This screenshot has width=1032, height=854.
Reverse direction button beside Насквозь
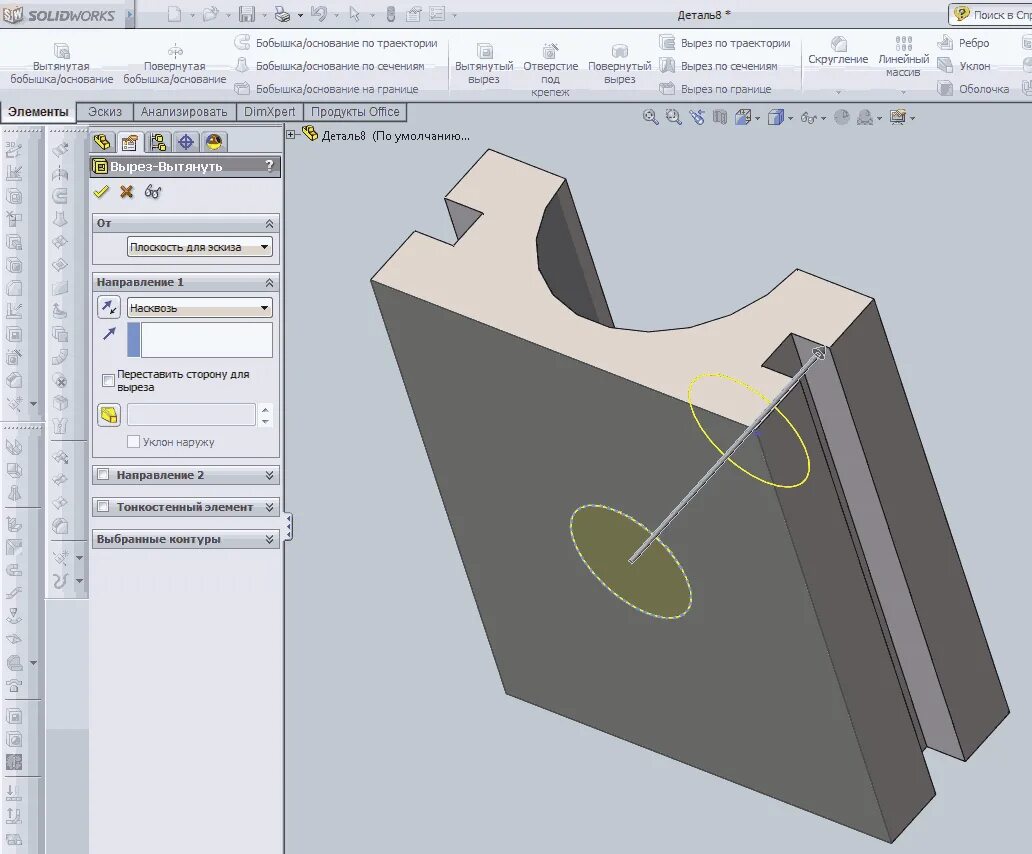tap(109, 307)
